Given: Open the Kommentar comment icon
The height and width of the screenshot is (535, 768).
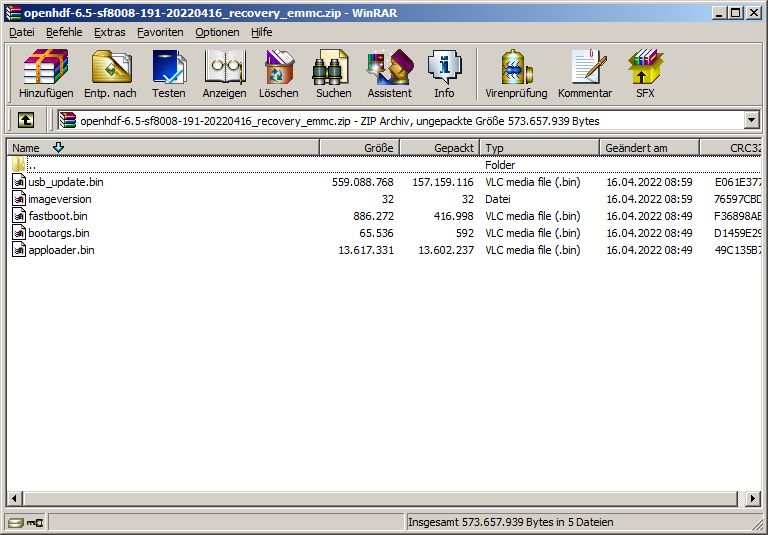Looking at the screenshot, I should 588,67.
